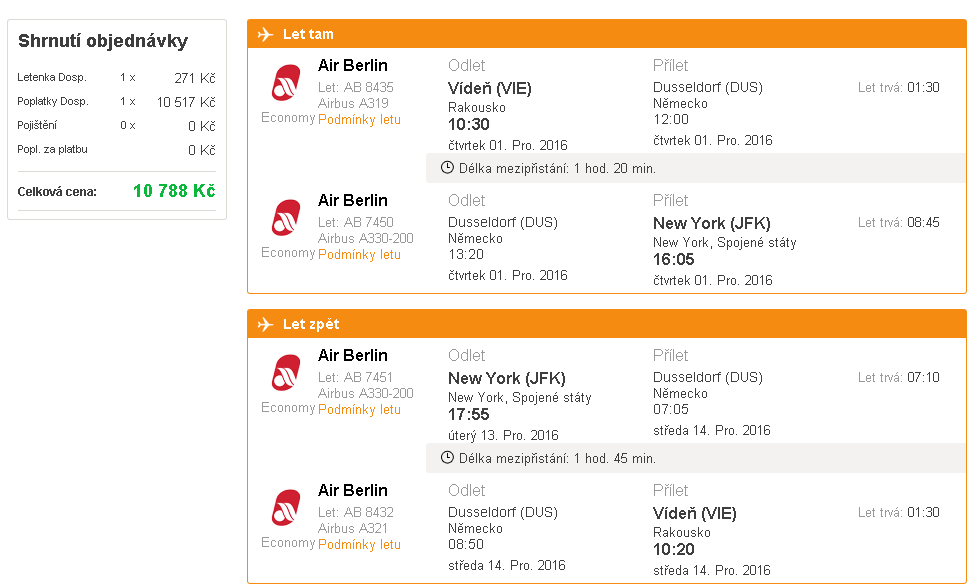Click the clock icon by 1 hod. 45 min. layover
Screen dimensions: 975x588
click(447, 458)
